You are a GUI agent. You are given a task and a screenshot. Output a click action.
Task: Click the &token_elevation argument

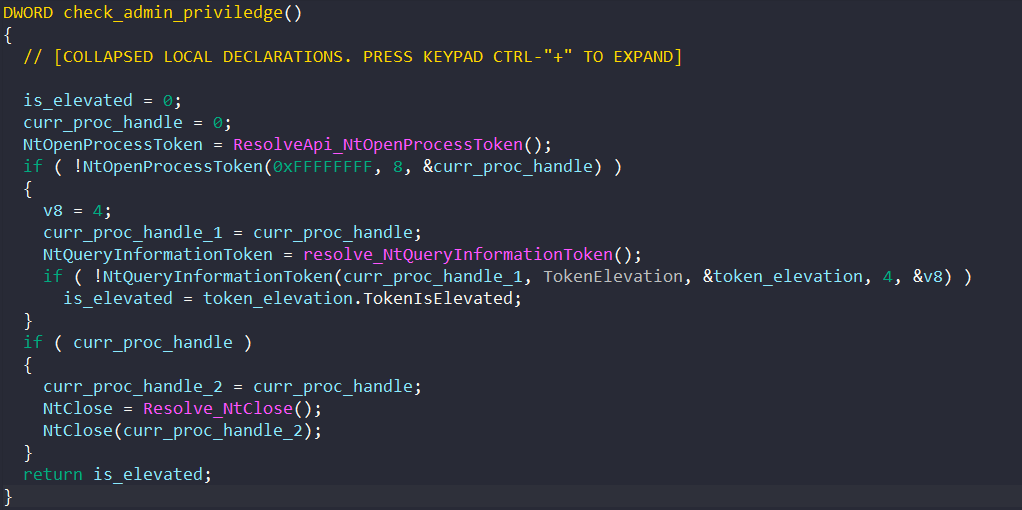pyautogui.click(x=783, y=277)
